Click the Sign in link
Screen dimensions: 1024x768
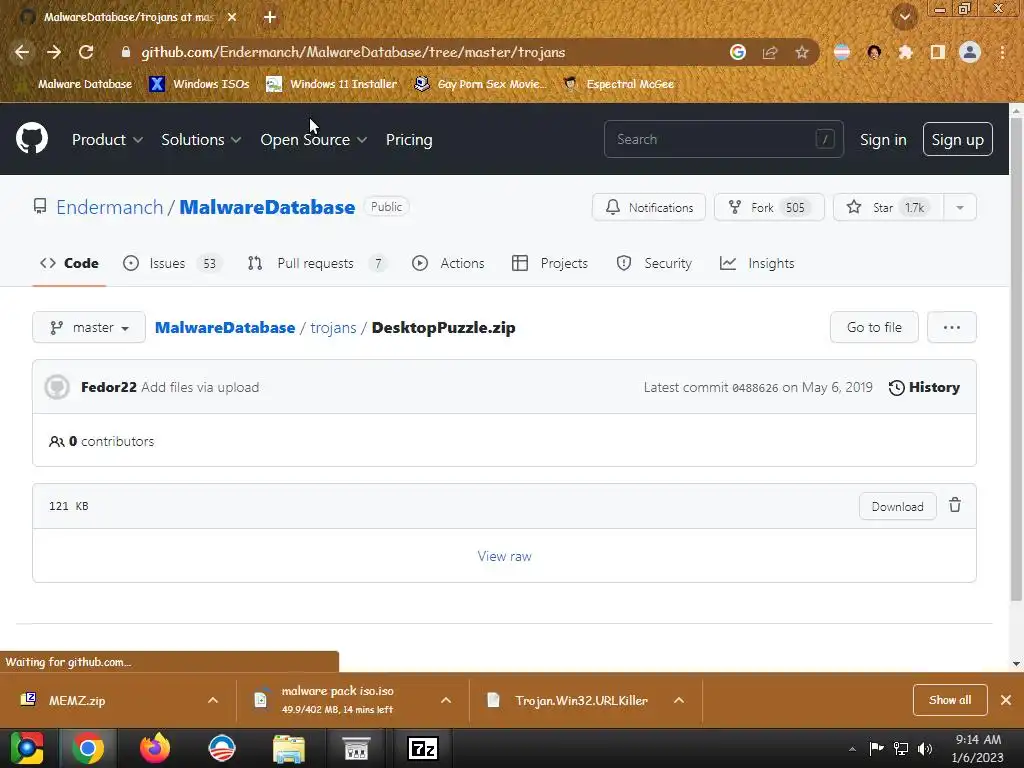(883, 140)
